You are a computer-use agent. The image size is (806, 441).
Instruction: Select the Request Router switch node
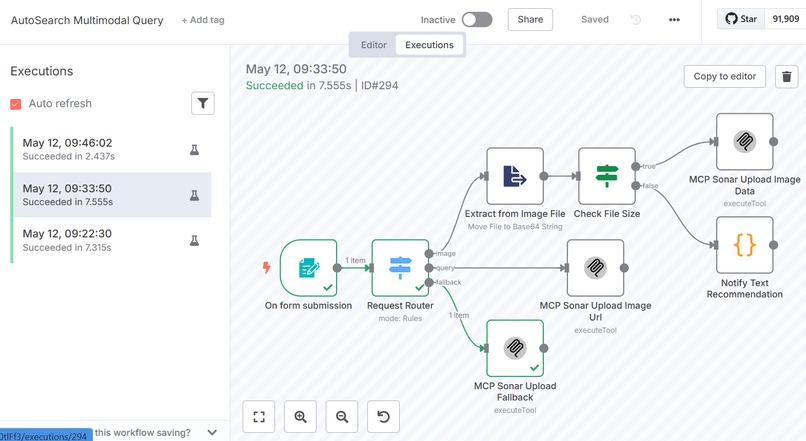(400, 268)
